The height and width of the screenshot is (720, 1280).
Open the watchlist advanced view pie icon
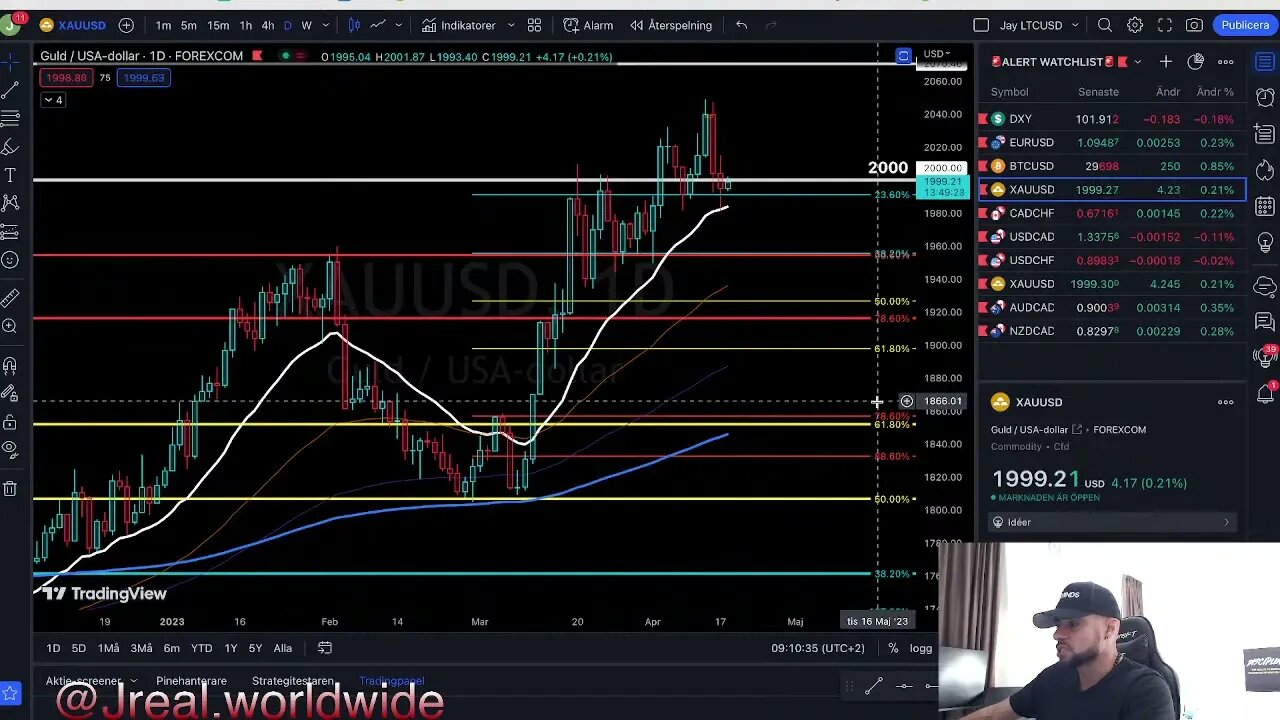(1195, 62)
